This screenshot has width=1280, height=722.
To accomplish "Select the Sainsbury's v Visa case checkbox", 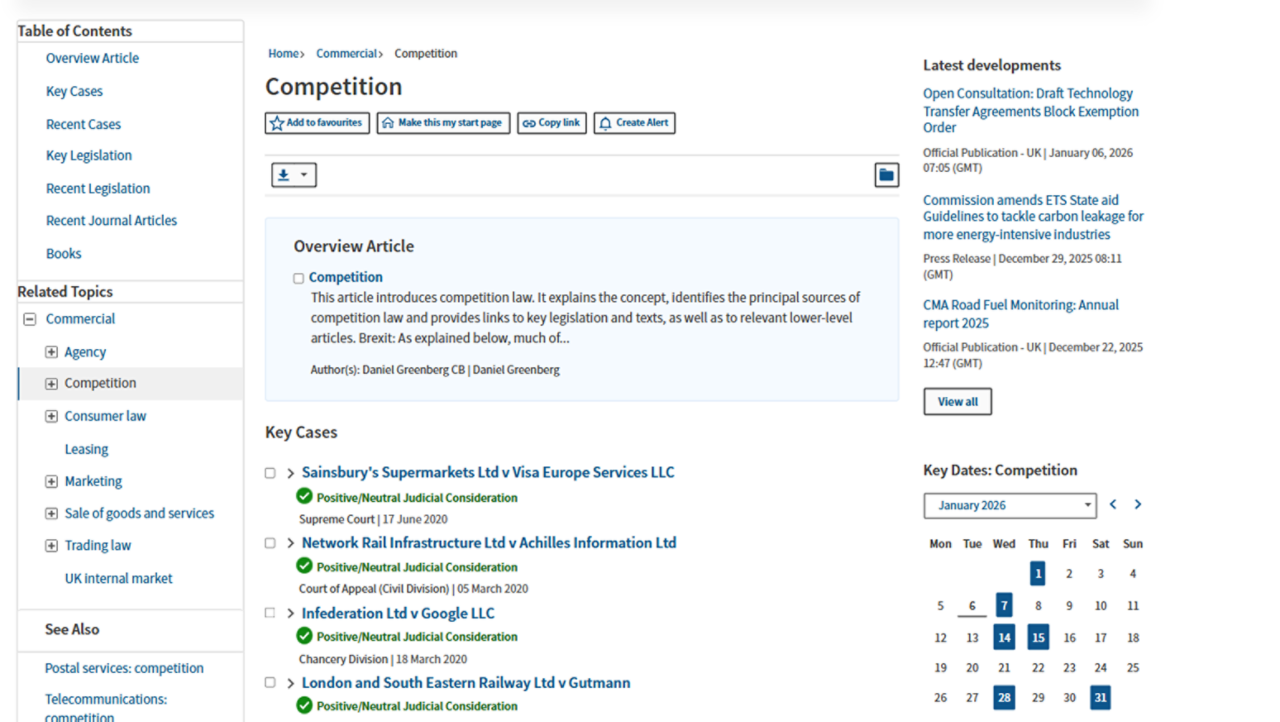I will coord(270,473).
